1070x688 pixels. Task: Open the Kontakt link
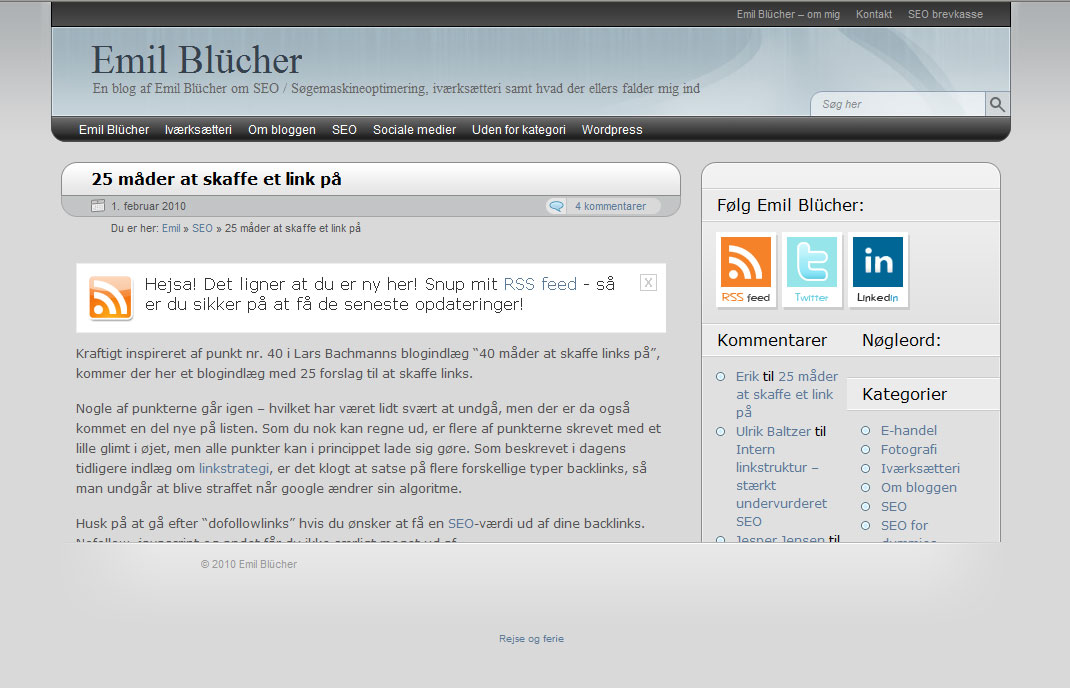(874, 14)
